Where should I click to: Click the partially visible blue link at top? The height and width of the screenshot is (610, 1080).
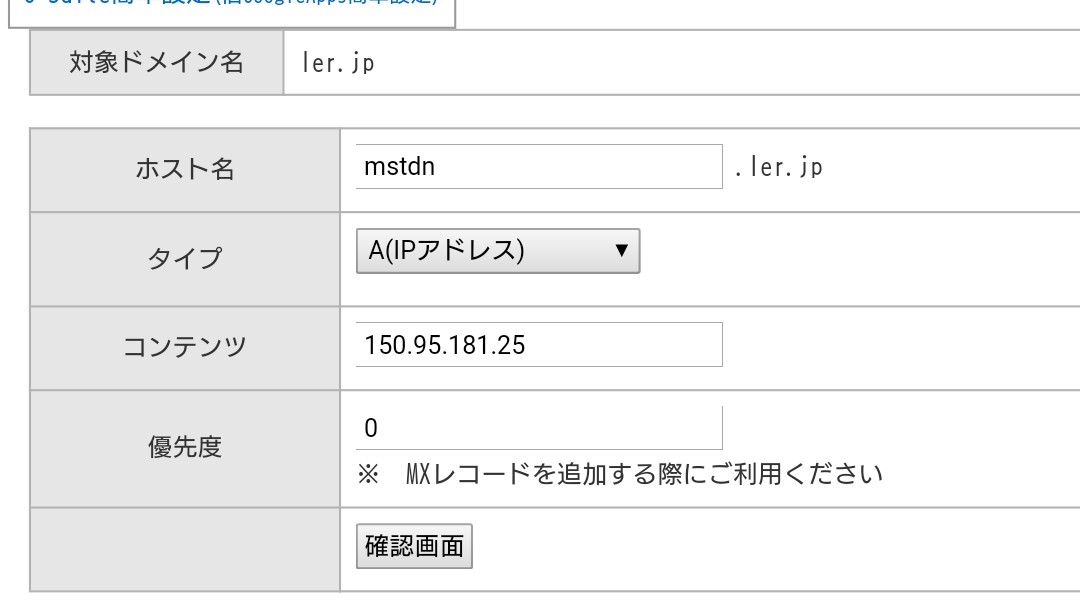point(230,5)
